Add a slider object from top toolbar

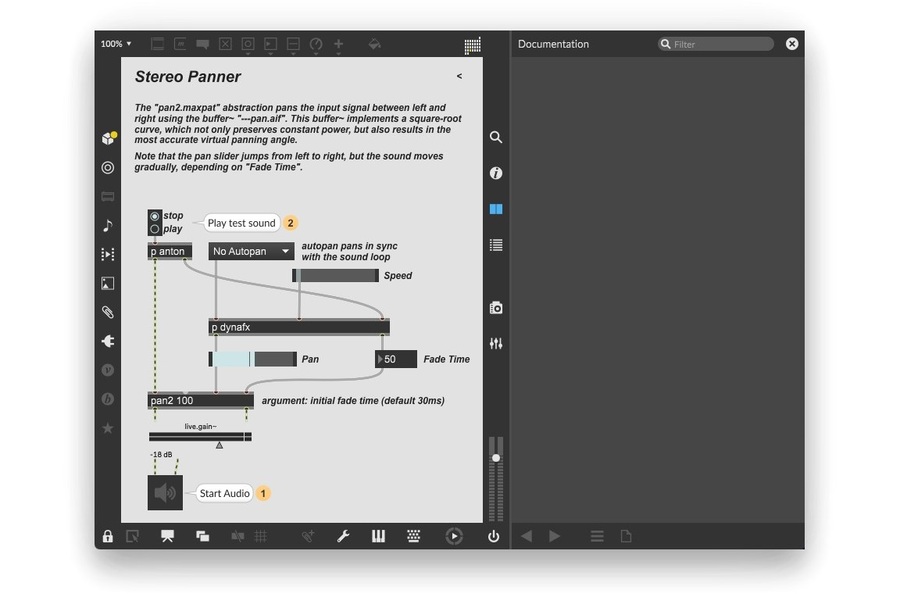click(x=293, y=44)
